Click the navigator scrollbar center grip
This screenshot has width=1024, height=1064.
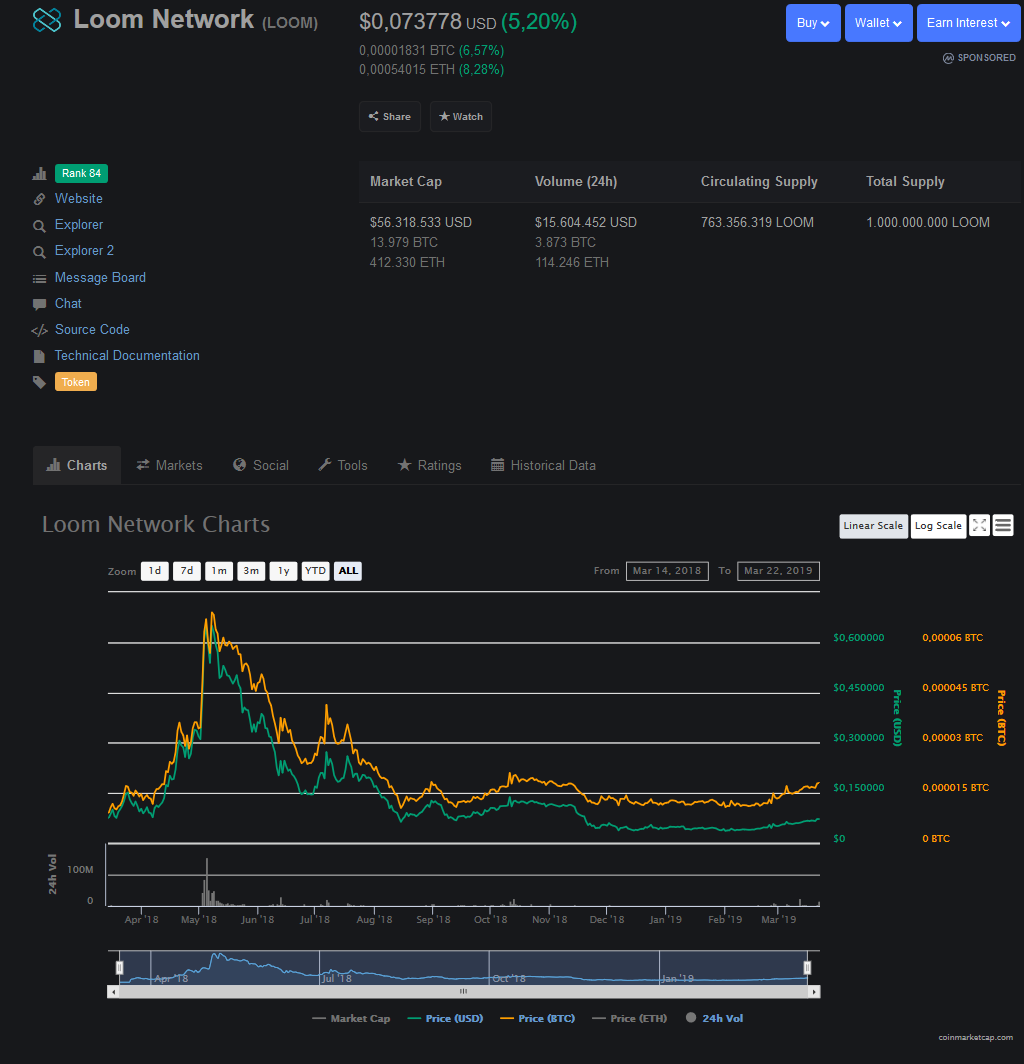click(463, 992)
